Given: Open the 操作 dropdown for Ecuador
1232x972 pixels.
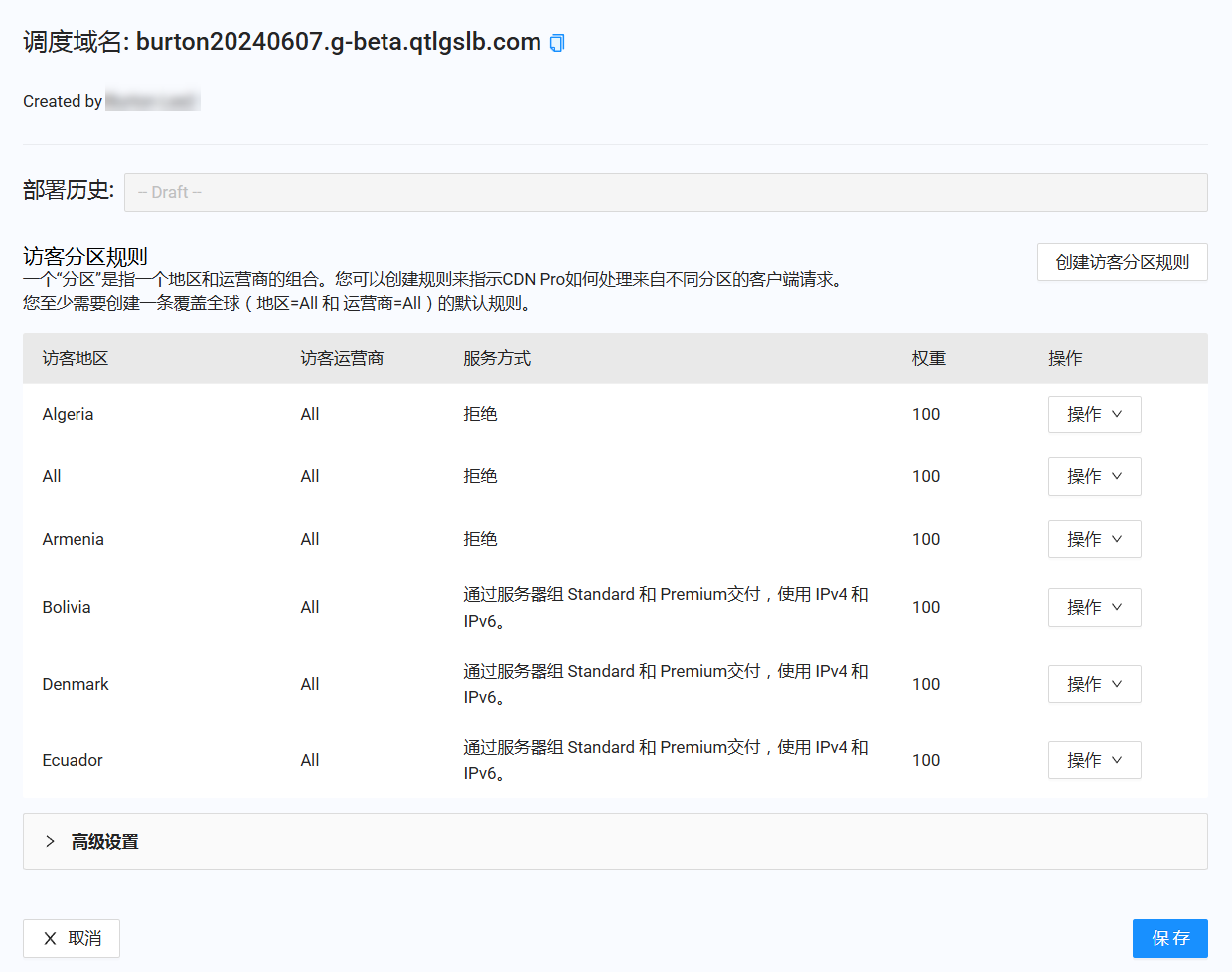Looking at the screenshot, I should (1094, 760).
